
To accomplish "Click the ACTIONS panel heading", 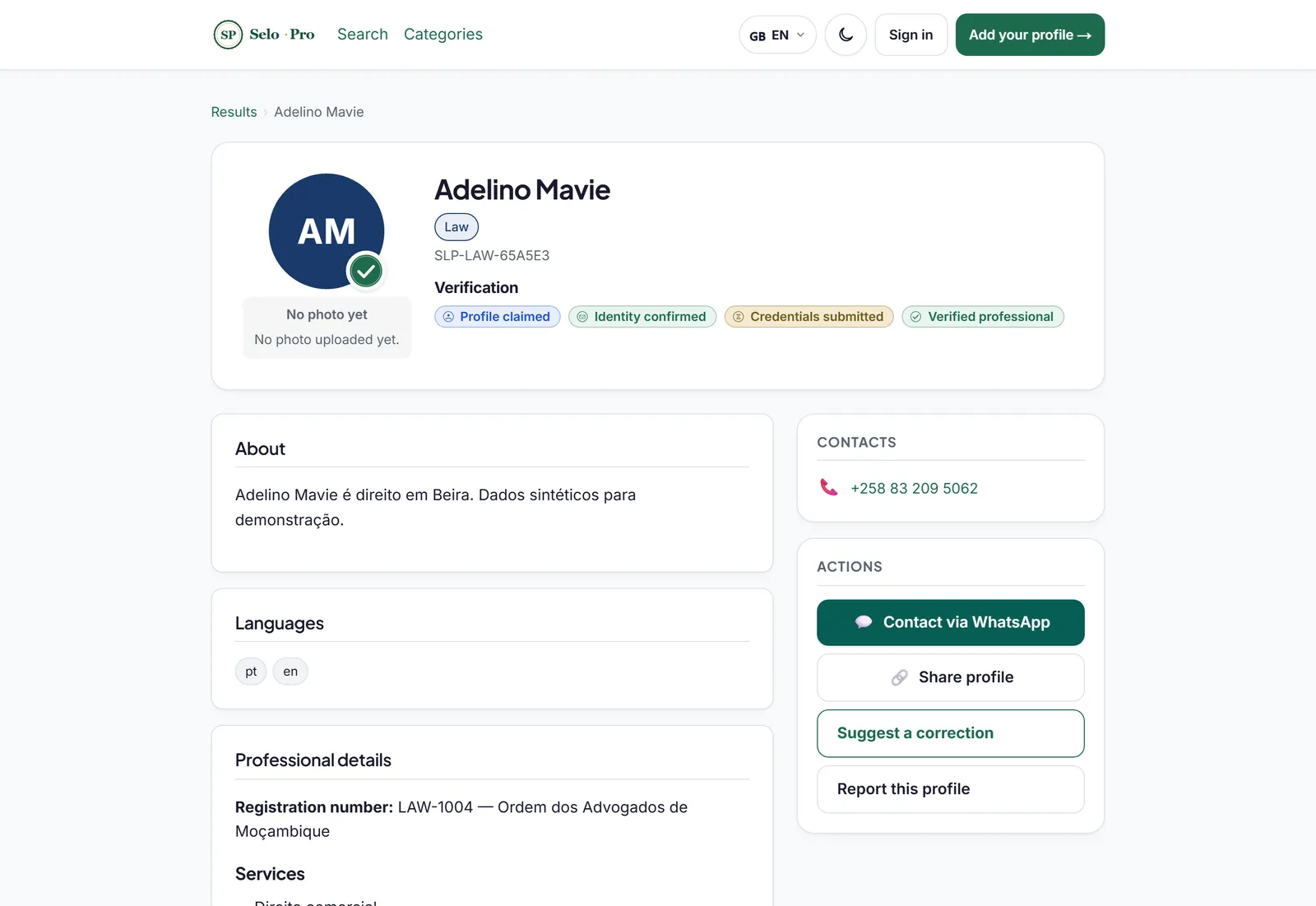I will coord(850,567).
